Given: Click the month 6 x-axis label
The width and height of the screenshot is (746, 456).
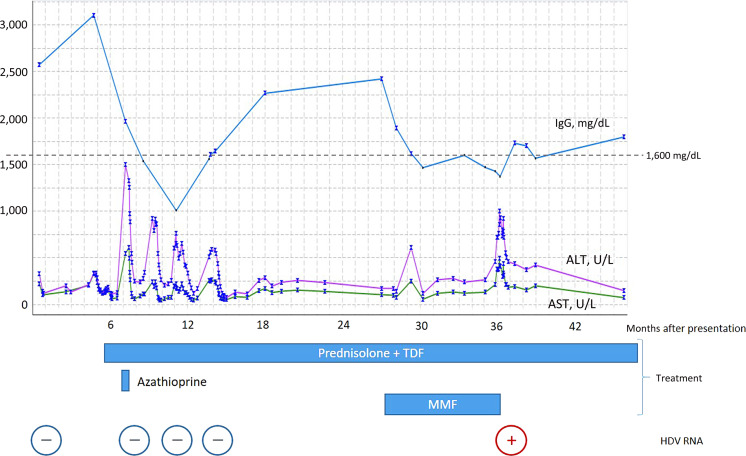Looking at the screenshot, I should 110,325.
